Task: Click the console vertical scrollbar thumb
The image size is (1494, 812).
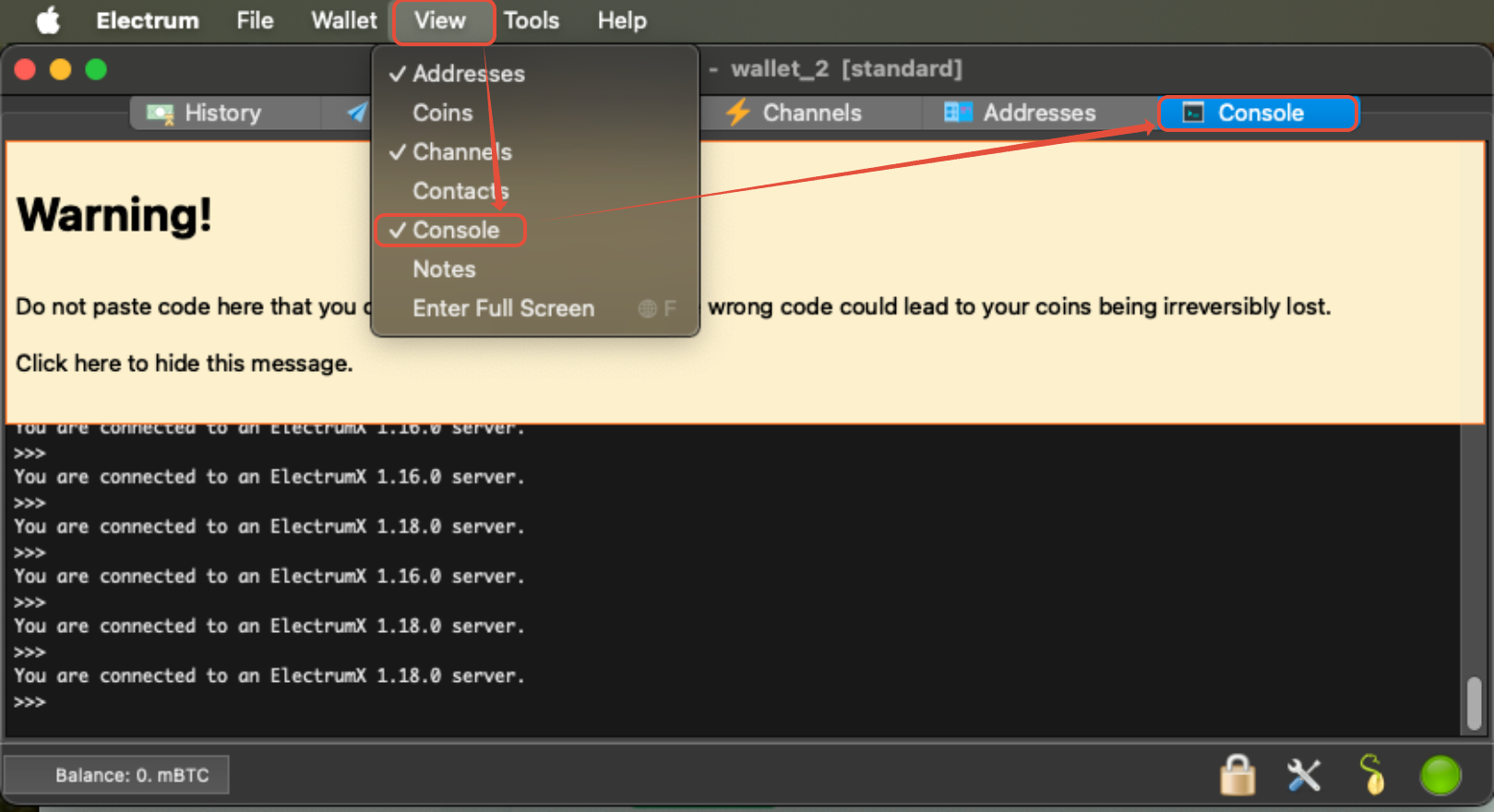Action: pyautogui.click(x=1474, y=702)
